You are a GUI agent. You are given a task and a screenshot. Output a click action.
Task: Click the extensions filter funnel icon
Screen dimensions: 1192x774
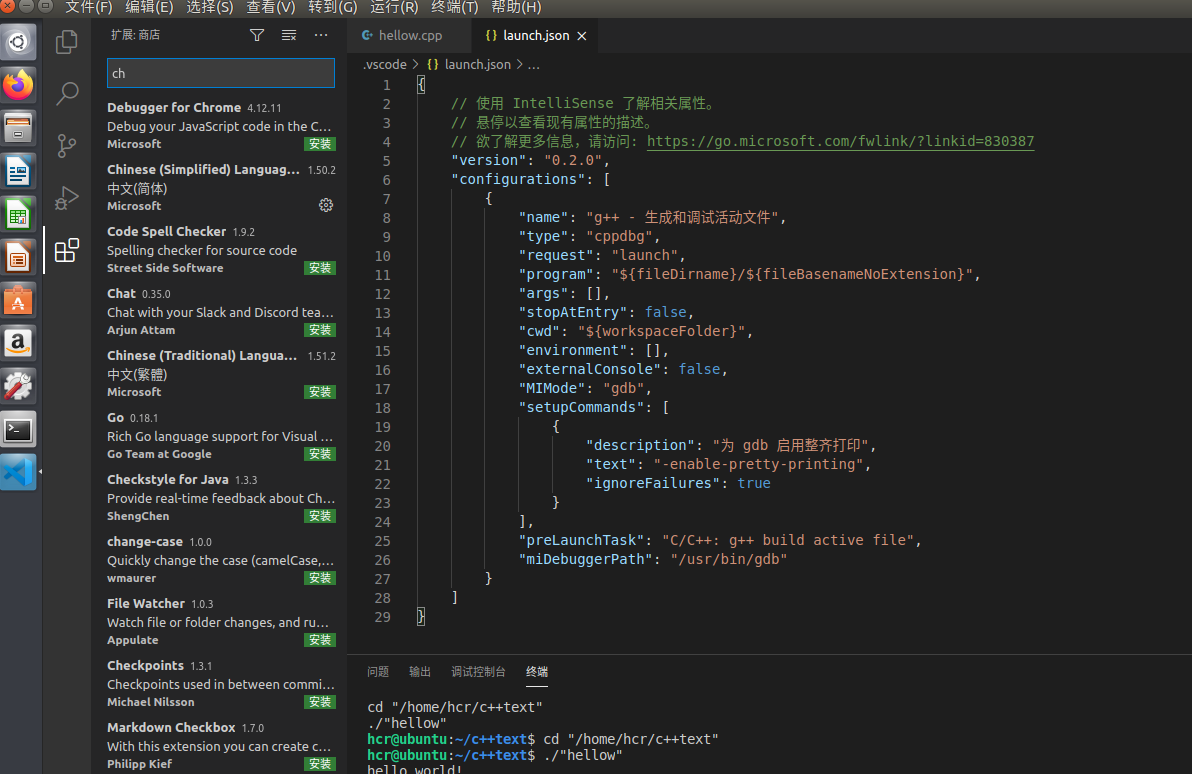pos(257,35)
